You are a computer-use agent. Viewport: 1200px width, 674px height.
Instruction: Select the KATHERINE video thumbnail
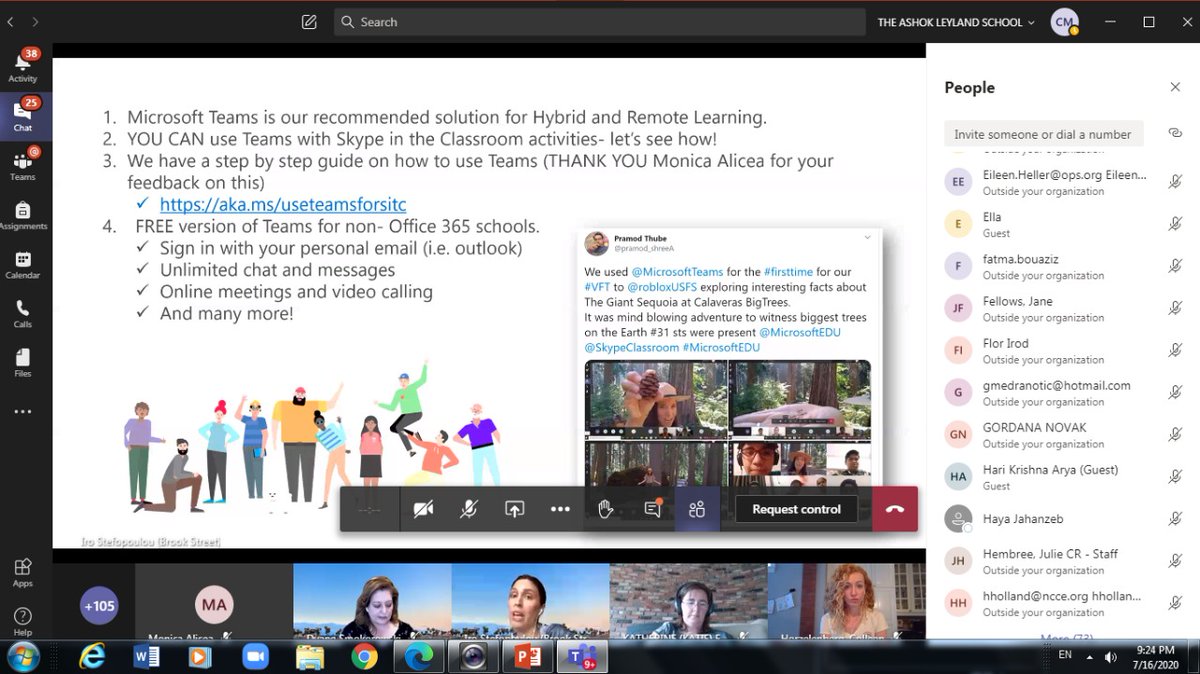tap(689, 601)
